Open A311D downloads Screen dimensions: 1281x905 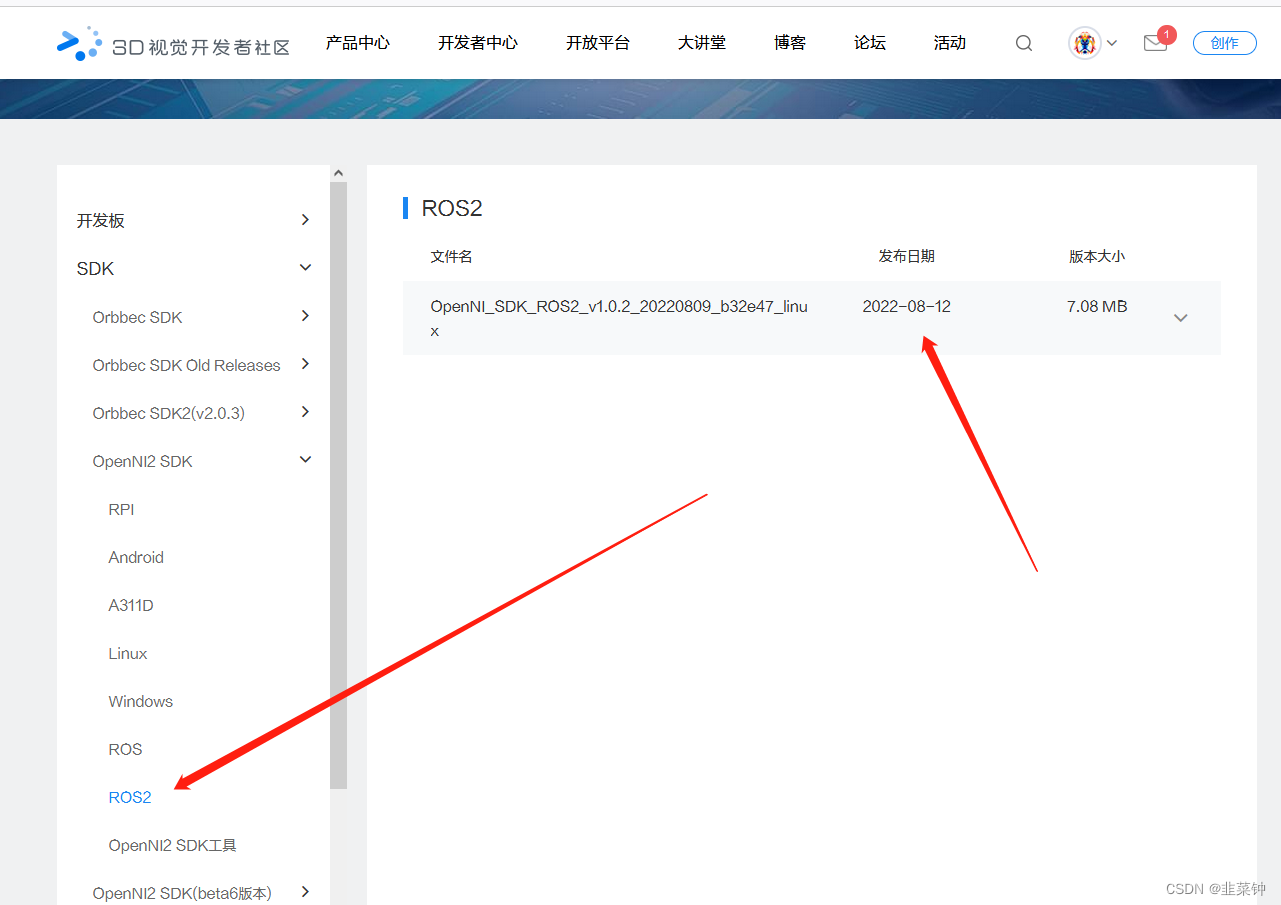[x=131, y=605]
